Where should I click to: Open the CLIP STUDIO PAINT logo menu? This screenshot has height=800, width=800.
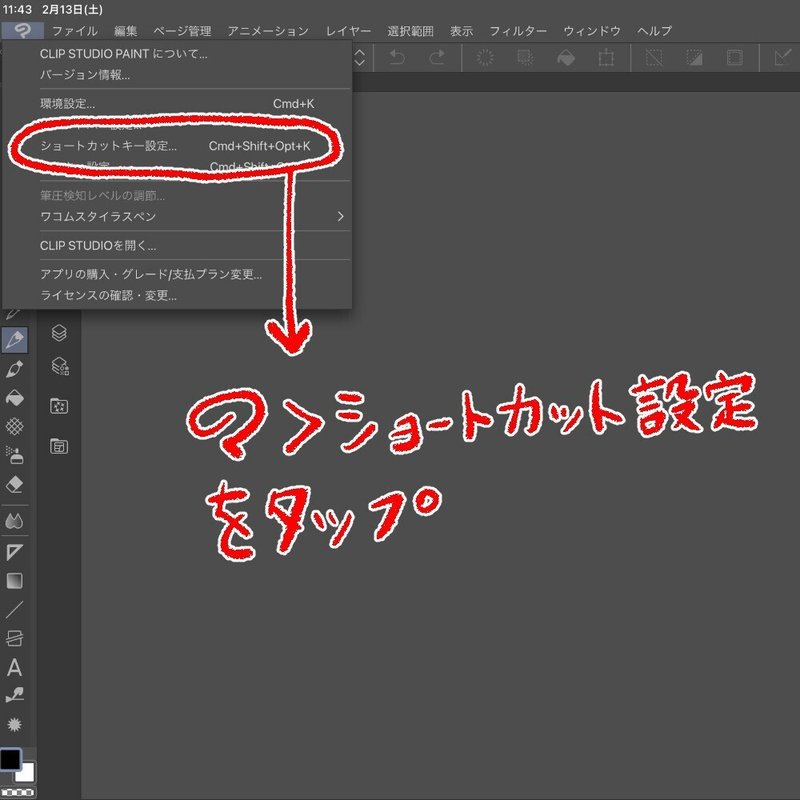point(22,31)
